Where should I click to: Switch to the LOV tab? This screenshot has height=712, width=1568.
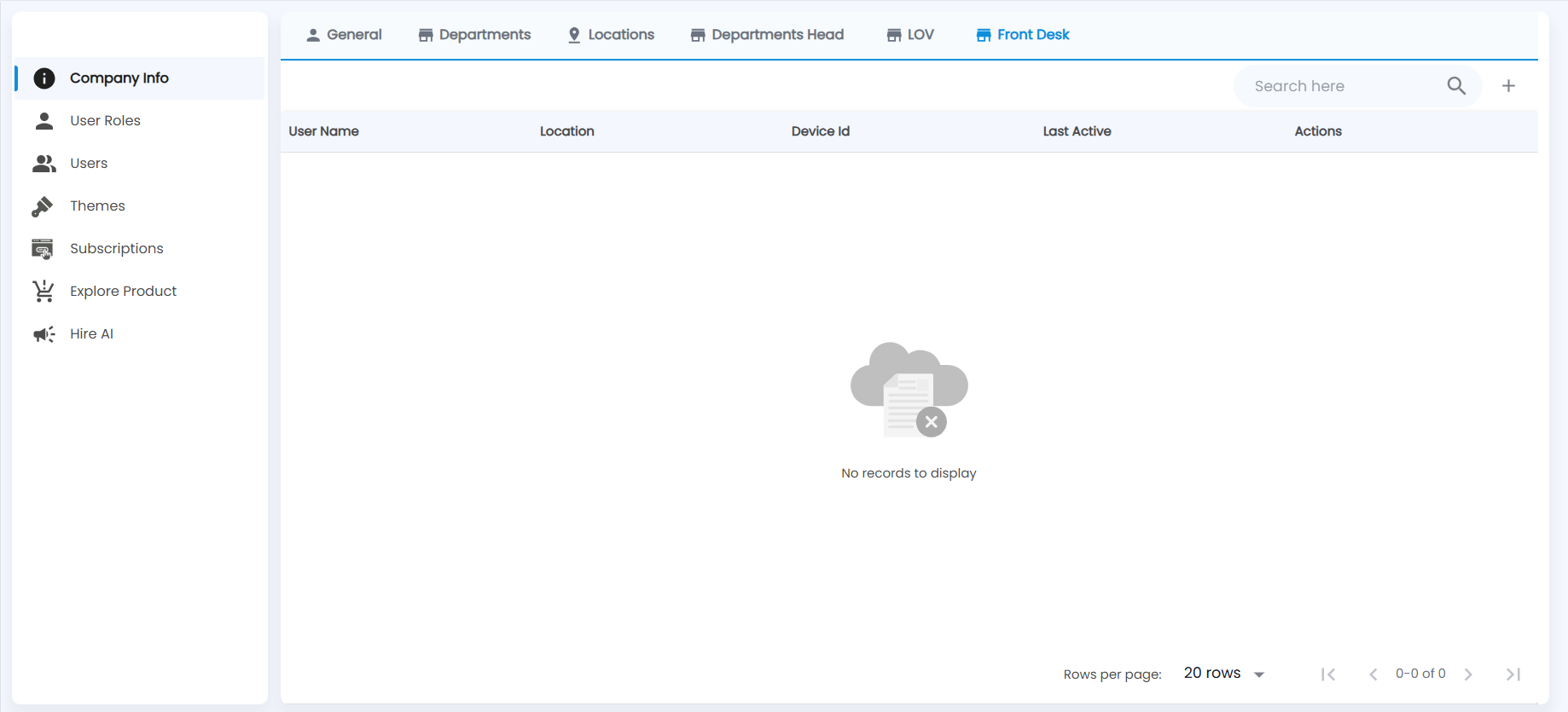(x=910, y=35)
